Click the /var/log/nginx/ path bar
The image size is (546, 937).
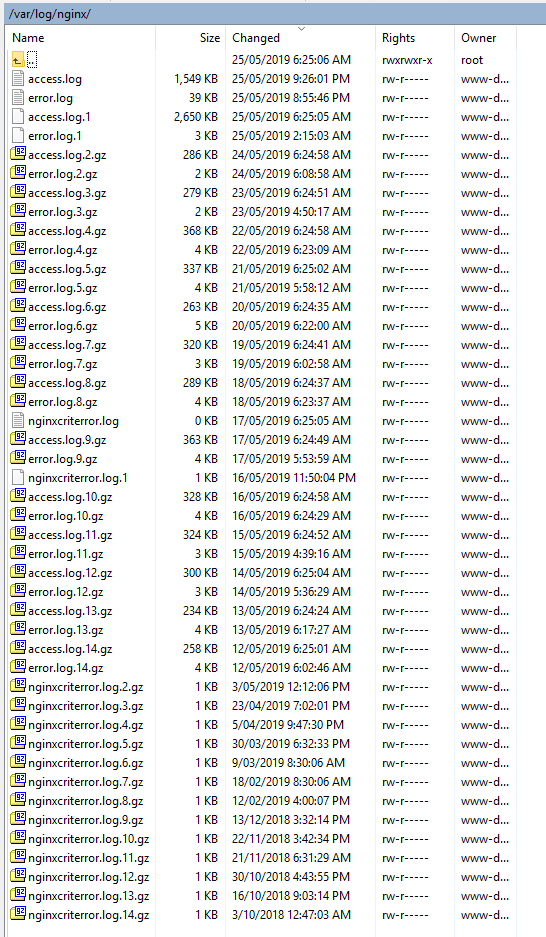275,14
